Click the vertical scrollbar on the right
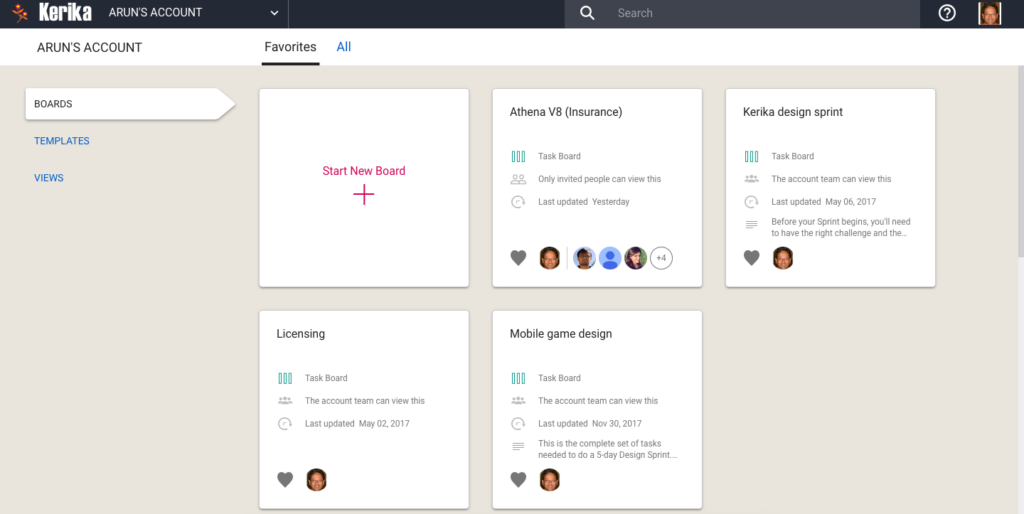Viewport: 1024px width, 514px height. [1021, 160]
